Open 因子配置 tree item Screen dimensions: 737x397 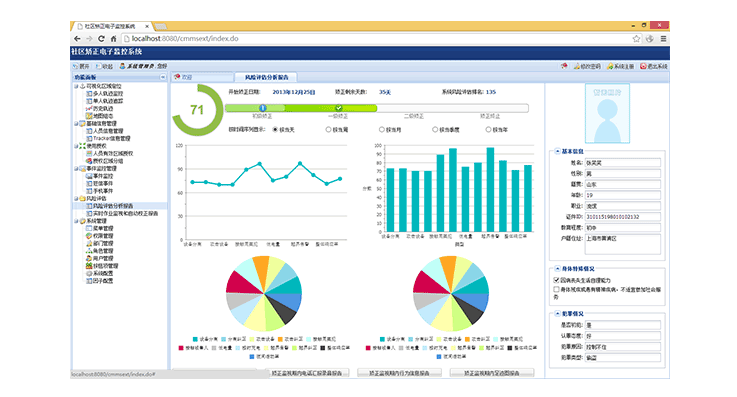click(100, 281)
